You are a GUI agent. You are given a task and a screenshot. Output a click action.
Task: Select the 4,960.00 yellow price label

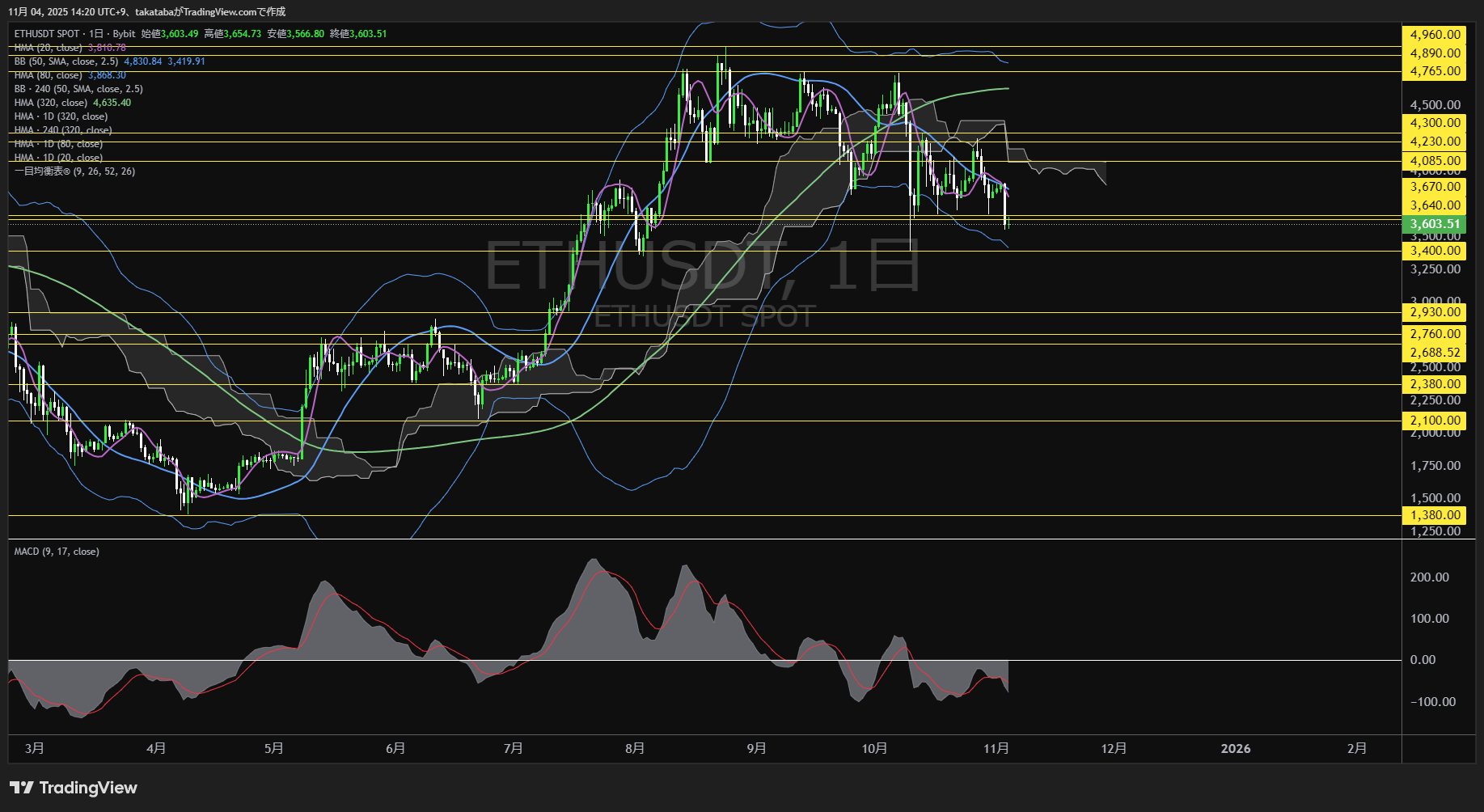pyautogui.click(x=1435, y=35)
